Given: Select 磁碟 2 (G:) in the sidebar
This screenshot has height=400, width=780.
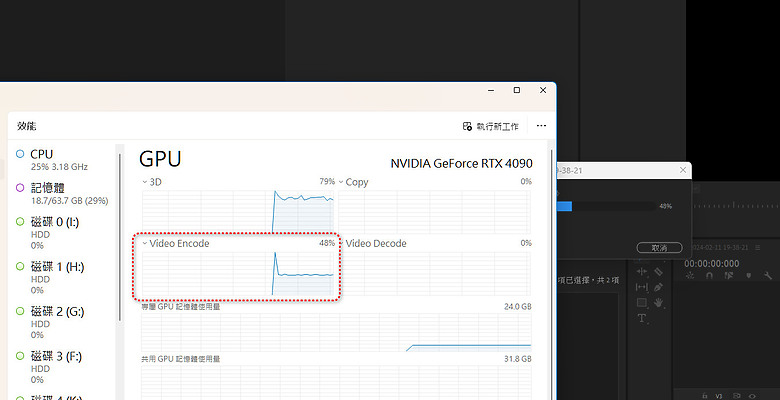Looking at the screenshot, I should (x=64, y=322).
